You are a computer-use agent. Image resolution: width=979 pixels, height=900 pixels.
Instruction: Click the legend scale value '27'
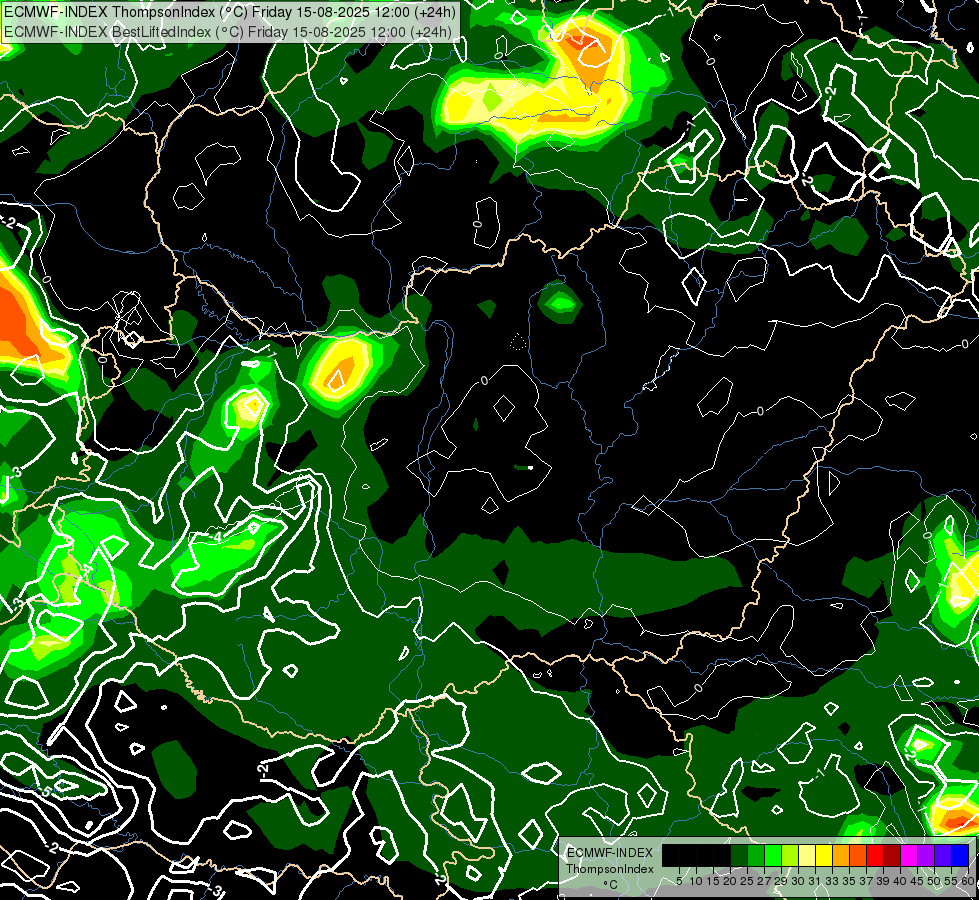(764, 881)
